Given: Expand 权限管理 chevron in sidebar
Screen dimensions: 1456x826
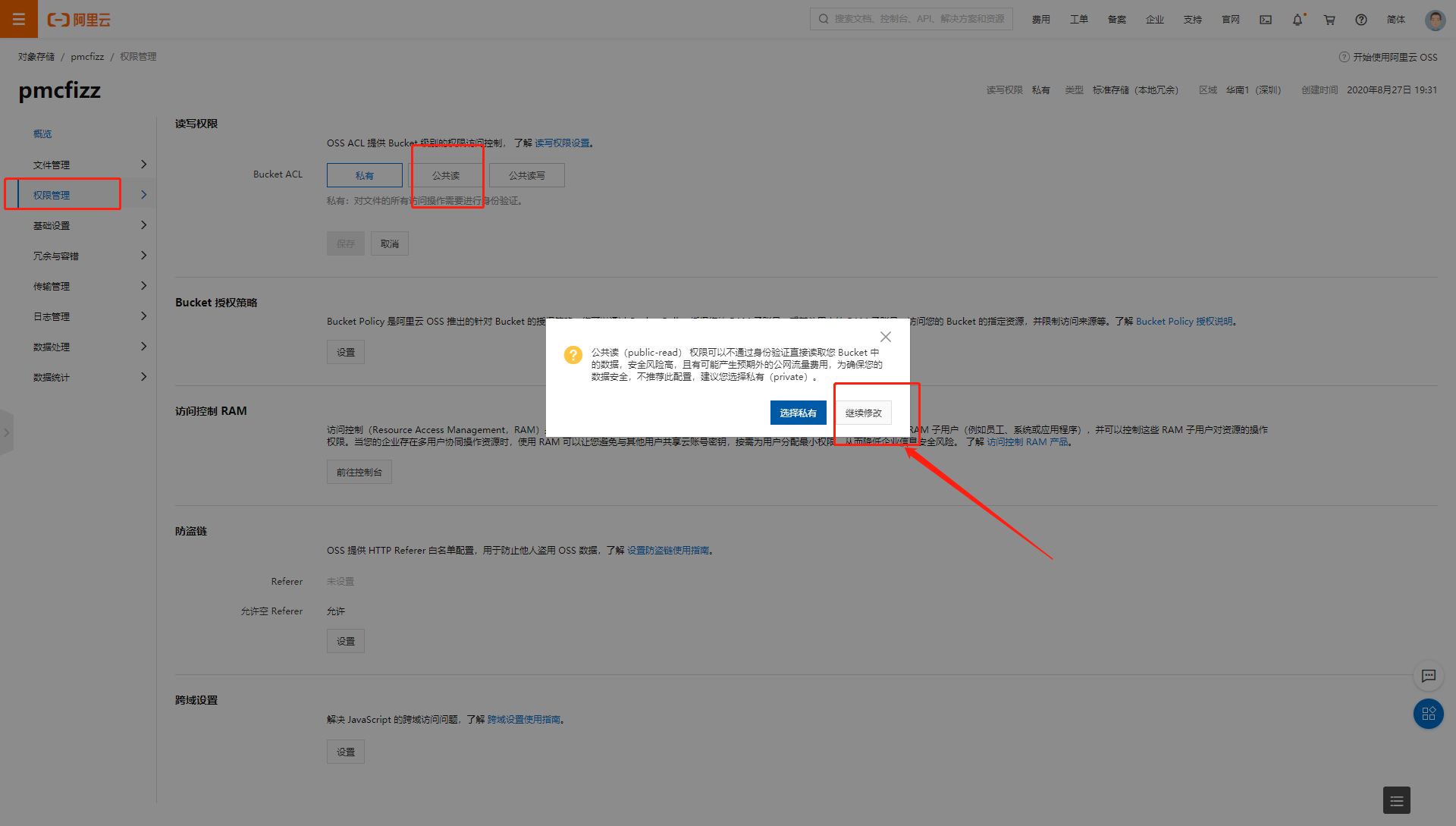Looking at the screenshot, I should point(143,195).
